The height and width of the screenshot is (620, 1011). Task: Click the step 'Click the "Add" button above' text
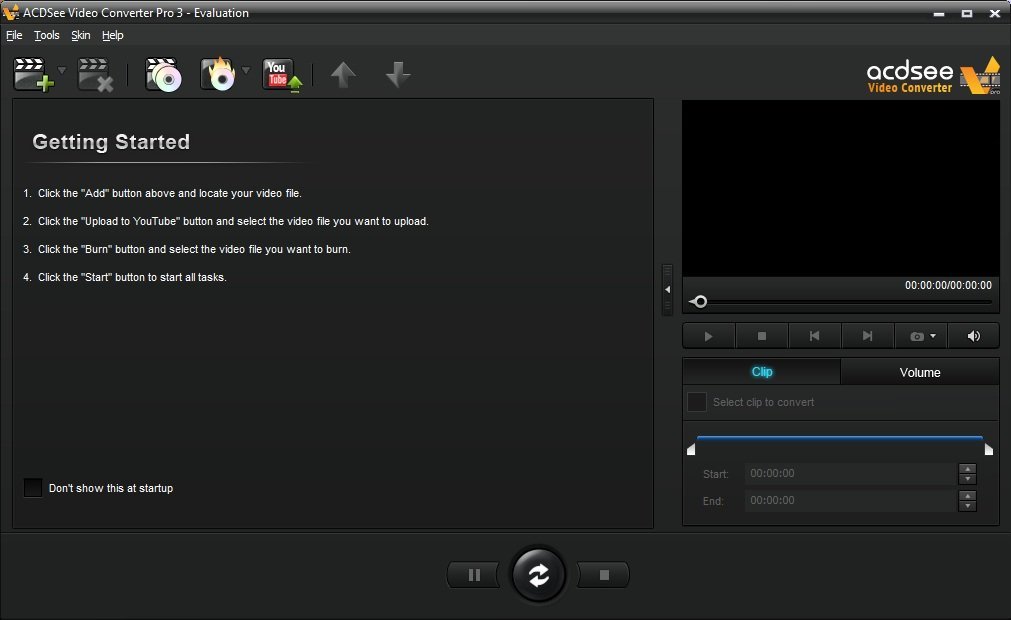[170, 193]
